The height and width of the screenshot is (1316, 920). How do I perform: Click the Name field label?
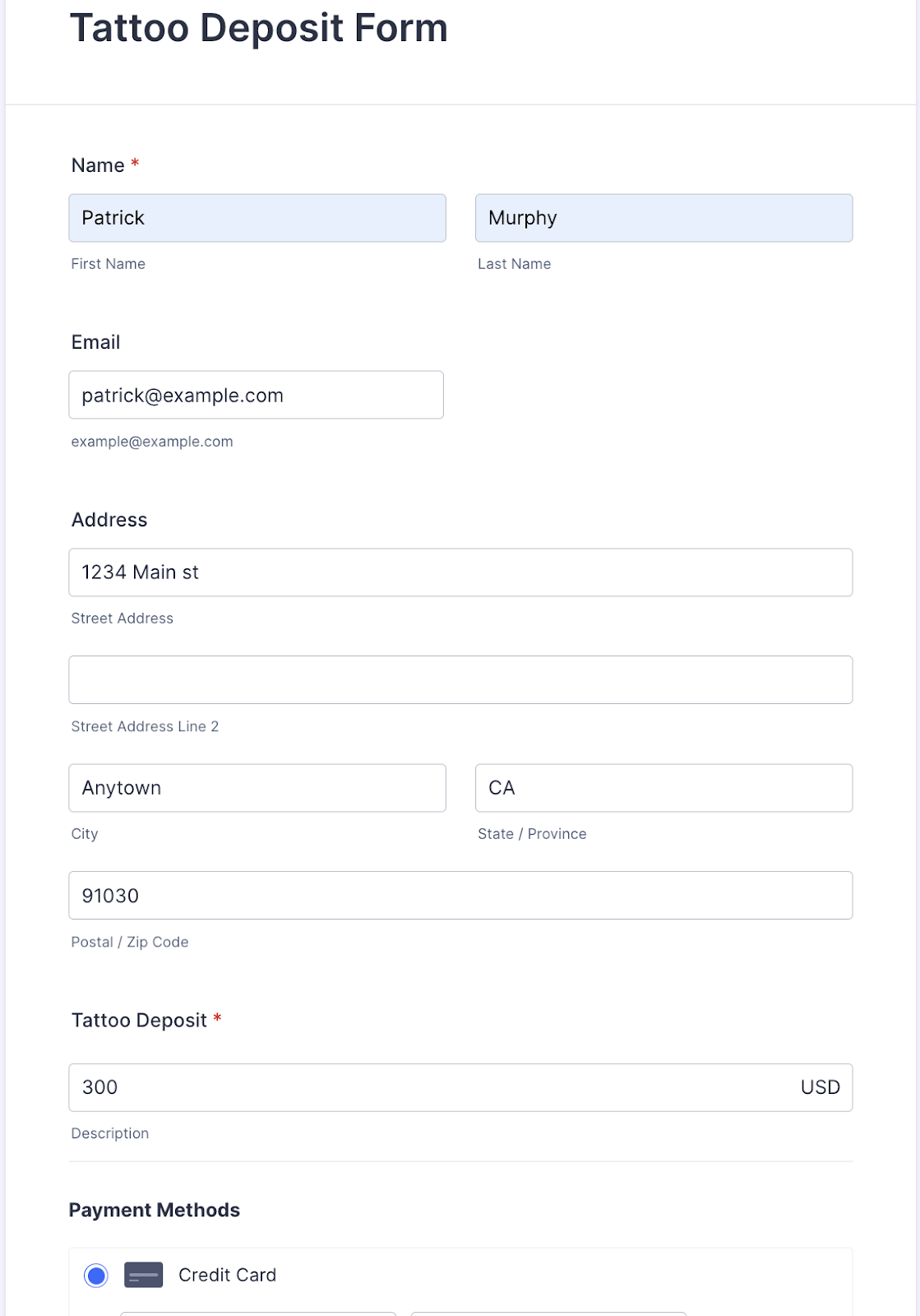click(98, 165)
